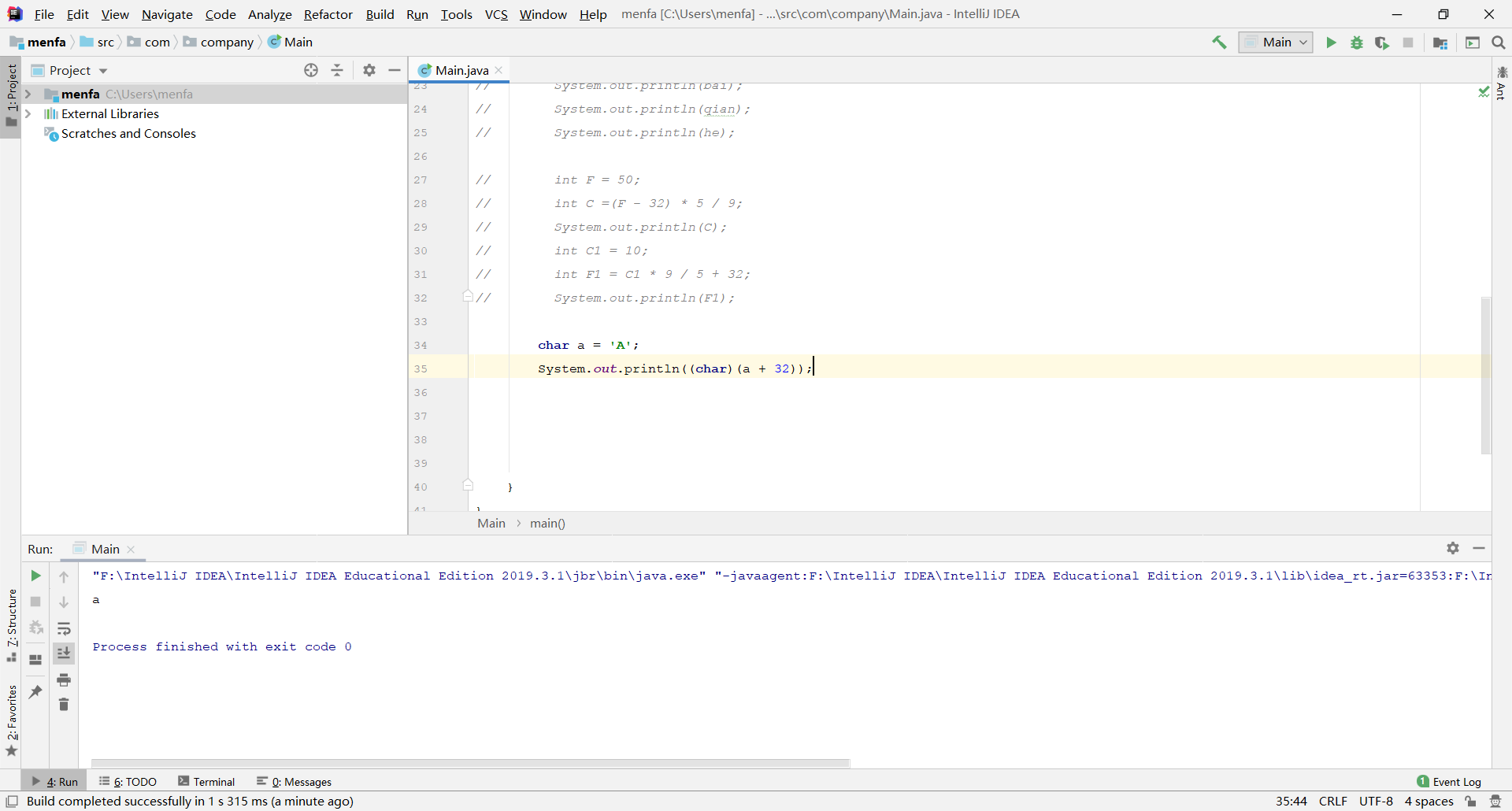This screenshot has height=811, width=1512.
Task: Open Run panel settings gear
Action: [1453, 548]
